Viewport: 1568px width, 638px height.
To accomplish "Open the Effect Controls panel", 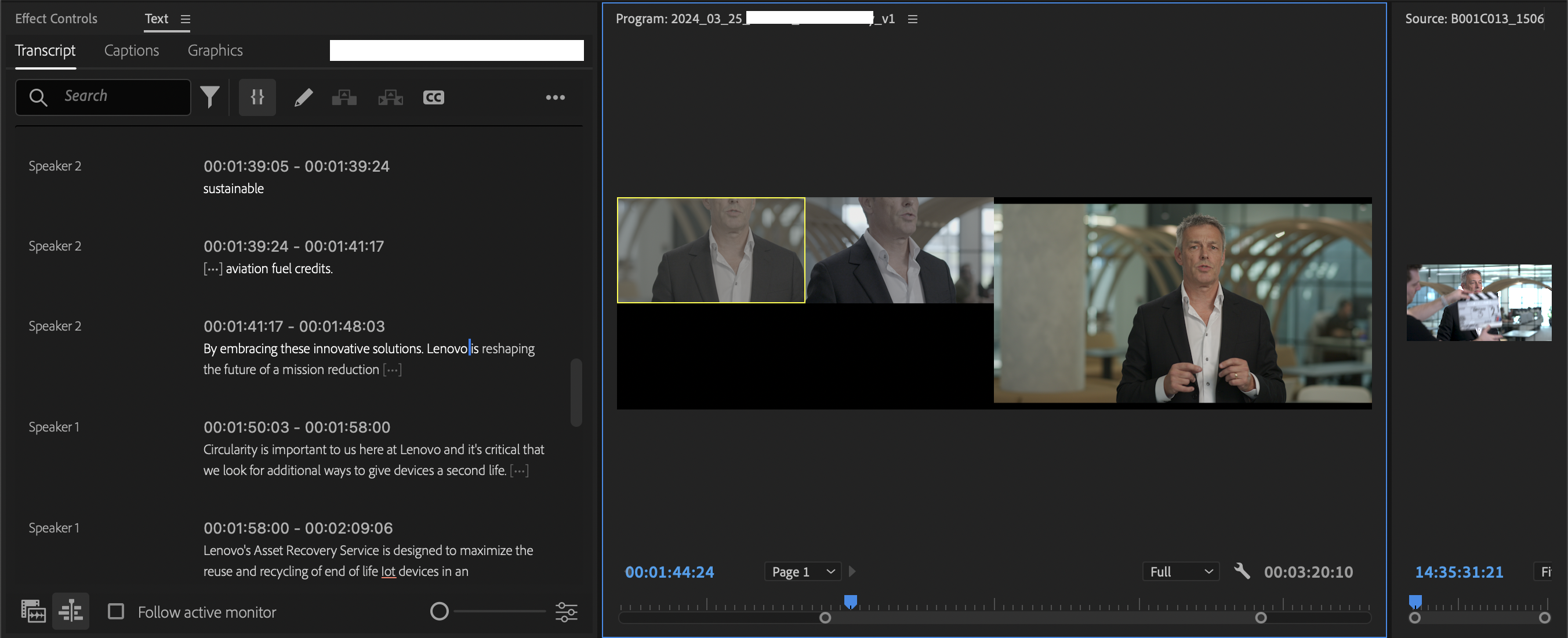I will pyautogui.click(x=56, y=18).
